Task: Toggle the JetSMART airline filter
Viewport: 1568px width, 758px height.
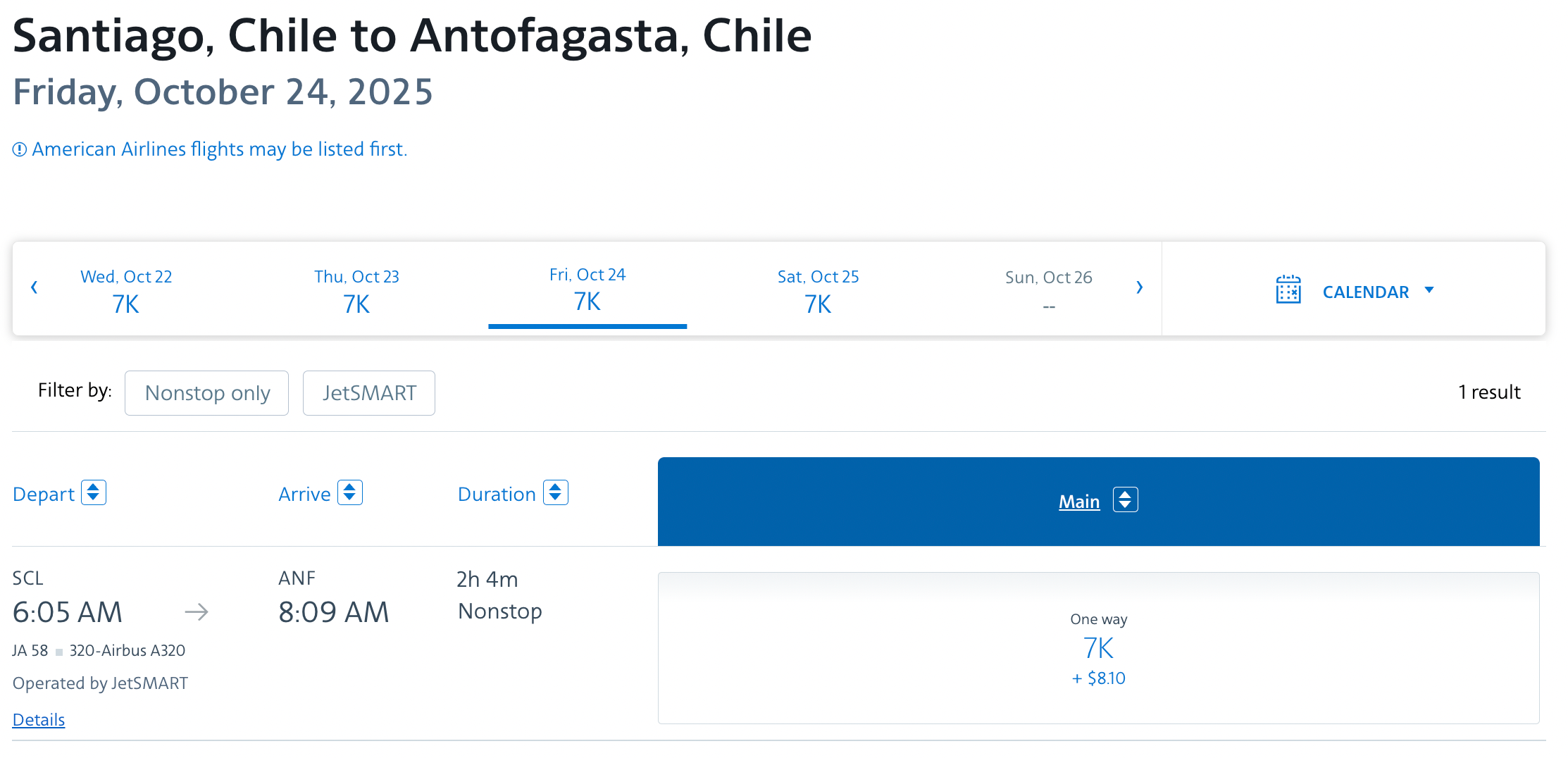Action: click(368, 393)
